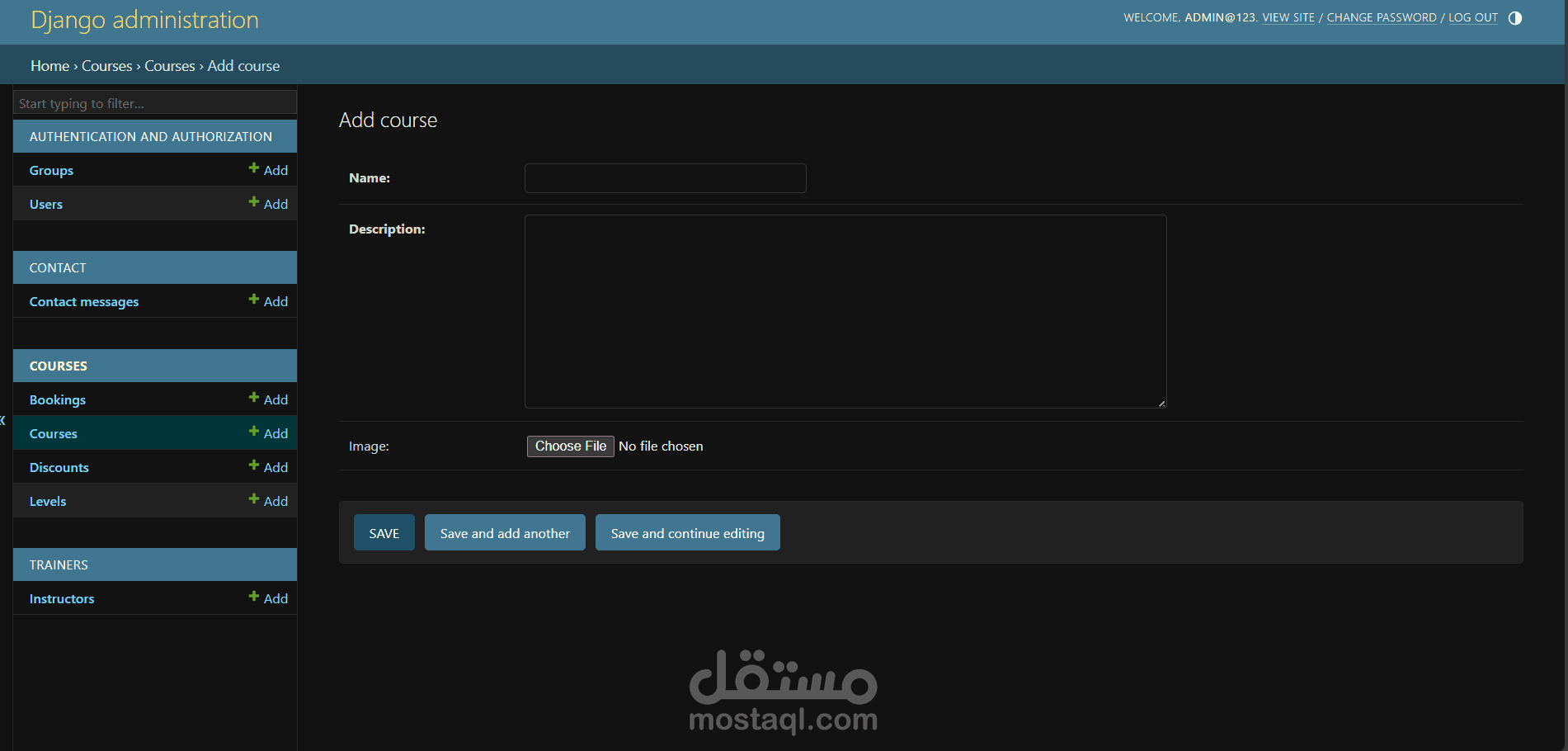Open the Trainers app header
Image resolution: width=1568 pixels, height=751 pixels.
tap(59, 565)
